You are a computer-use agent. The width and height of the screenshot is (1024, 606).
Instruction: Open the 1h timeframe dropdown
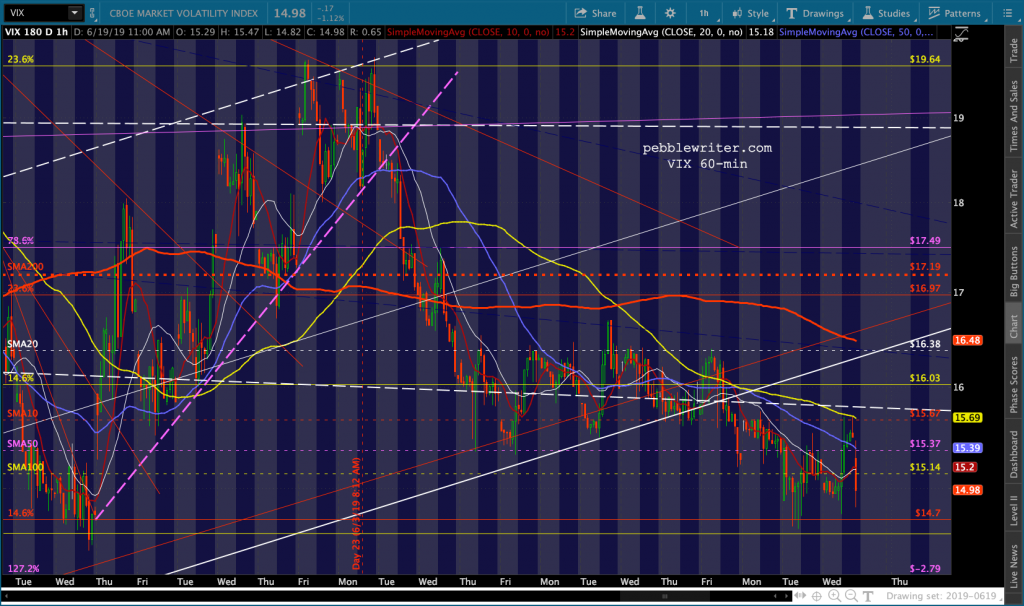pos(705,13)
